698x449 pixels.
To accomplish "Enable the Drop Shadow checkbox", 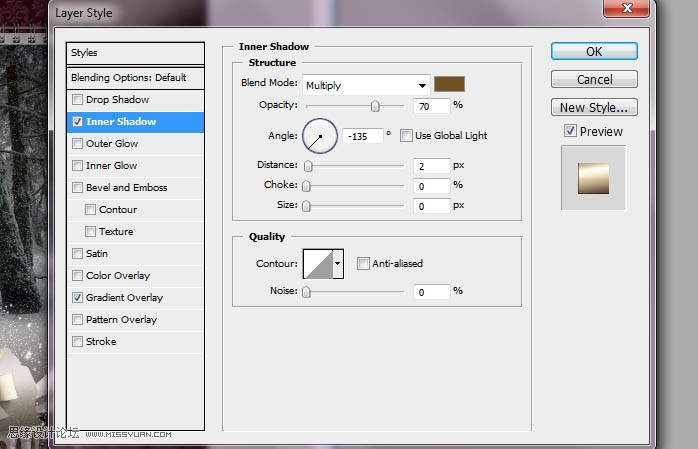I will (77, 99).
